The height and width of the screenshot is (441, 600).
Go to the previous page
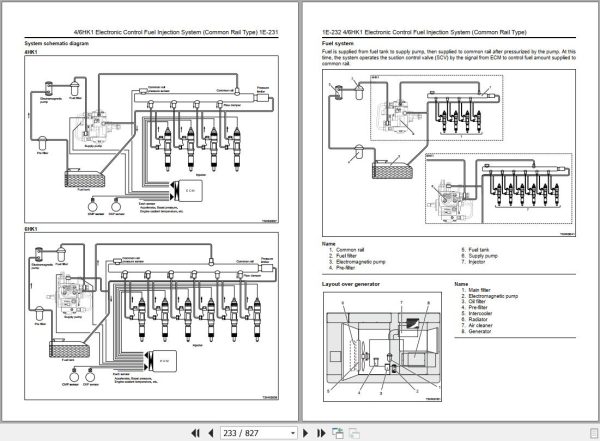pyautogui.click(x=211, y=433)
